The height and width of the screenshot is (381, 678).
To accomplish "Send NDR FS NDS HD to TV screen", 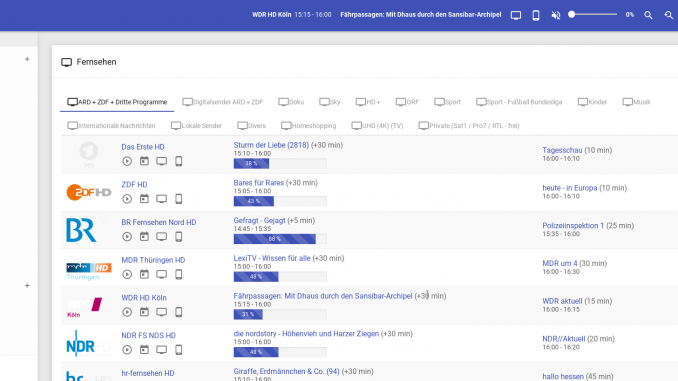I will (161, 349).
